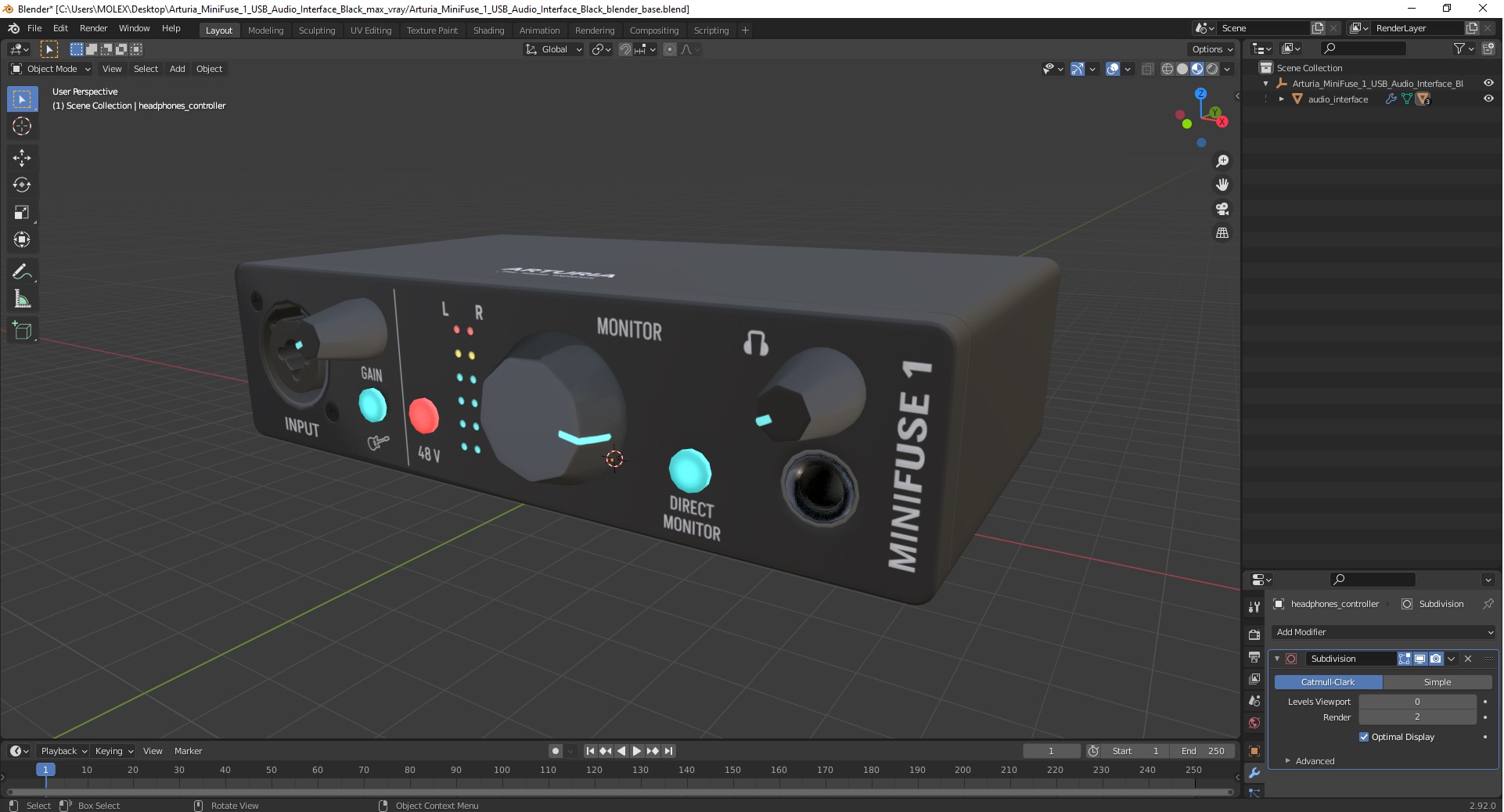Toggle Subdivision modifier viewport display
This screenshot has width=1504, height=812.
click(x=1419, y=659)
